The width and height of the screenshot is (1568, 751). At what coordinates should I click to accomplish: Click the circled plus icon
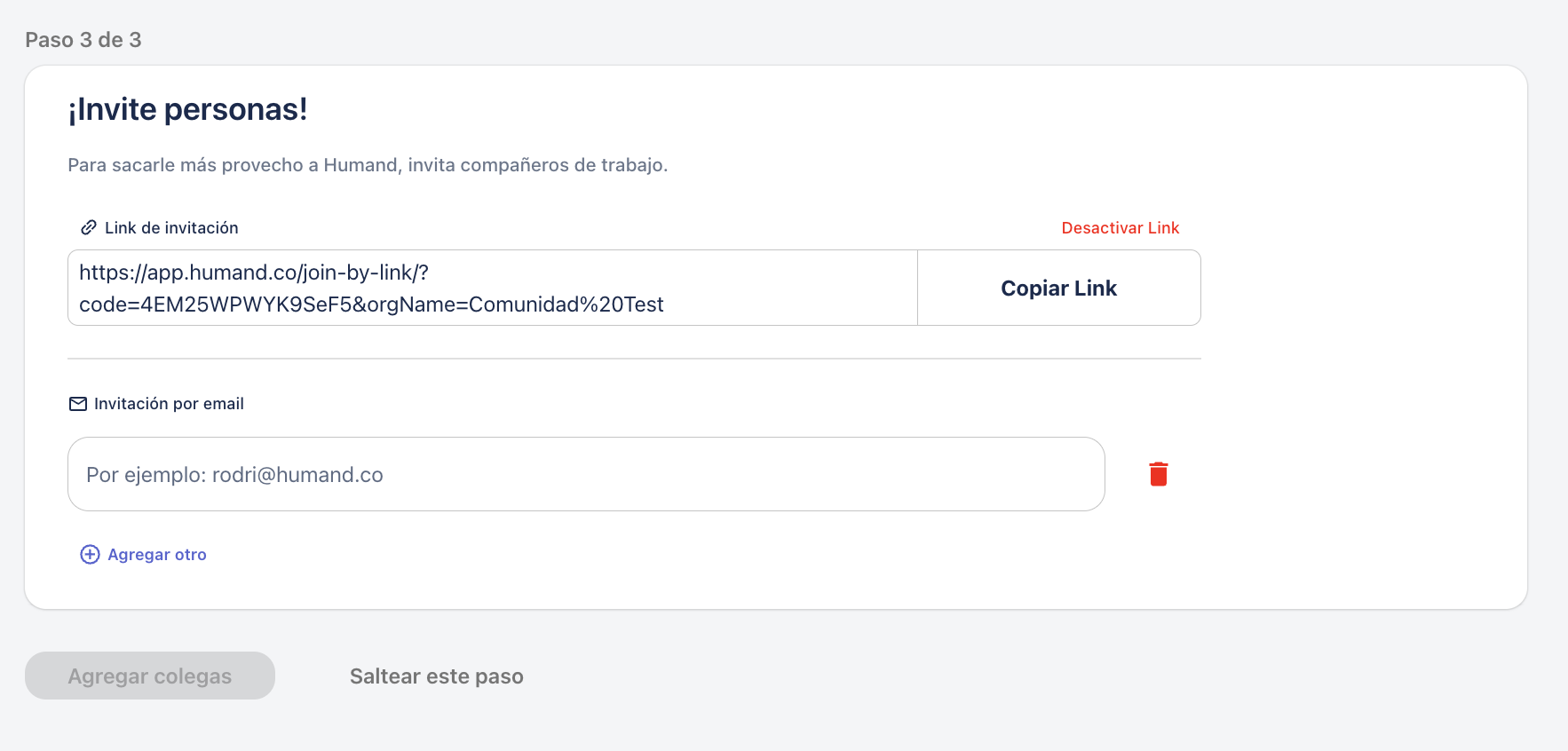(x=90, y=555)
